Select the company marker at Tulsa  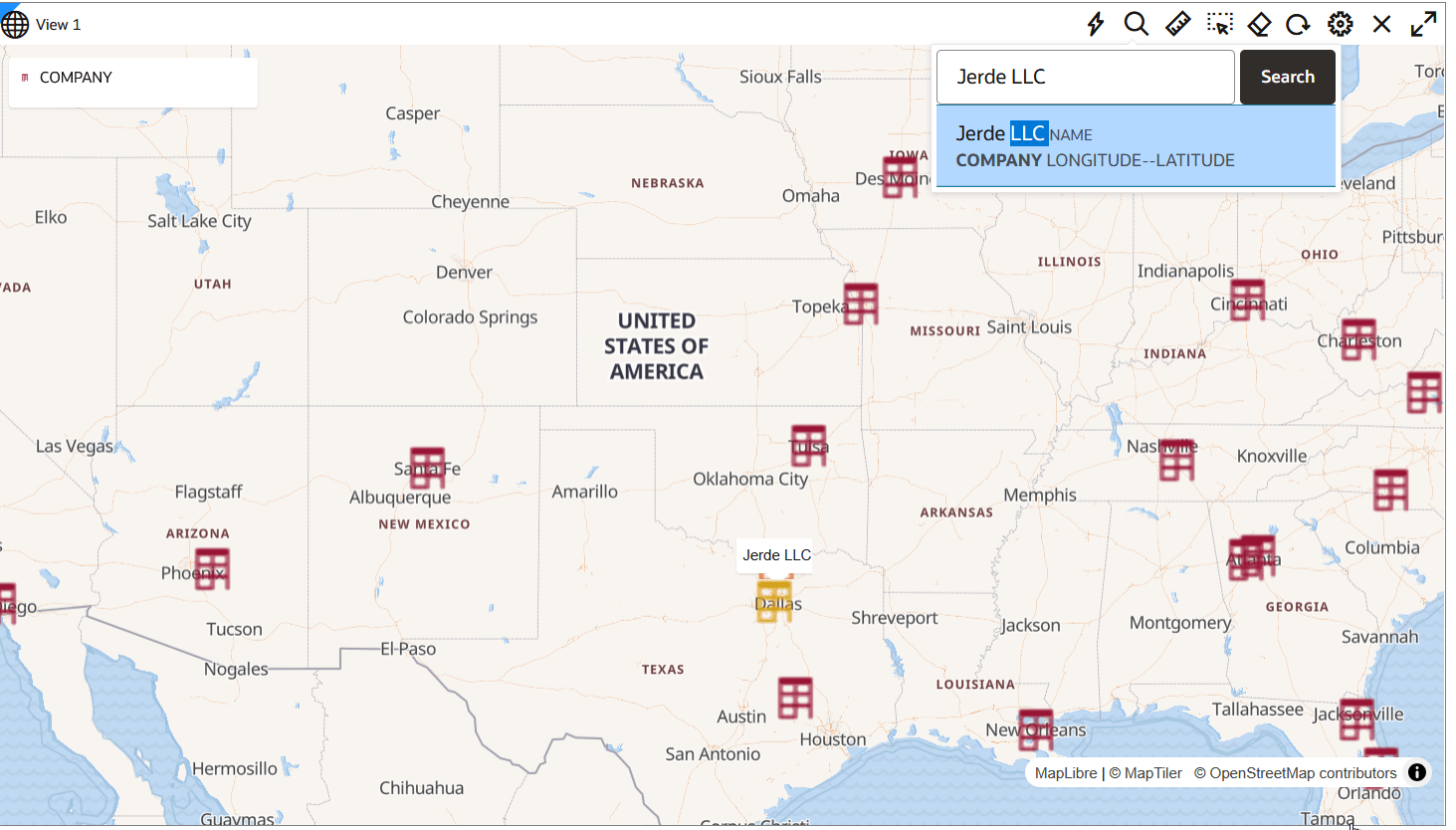(808, 446)
